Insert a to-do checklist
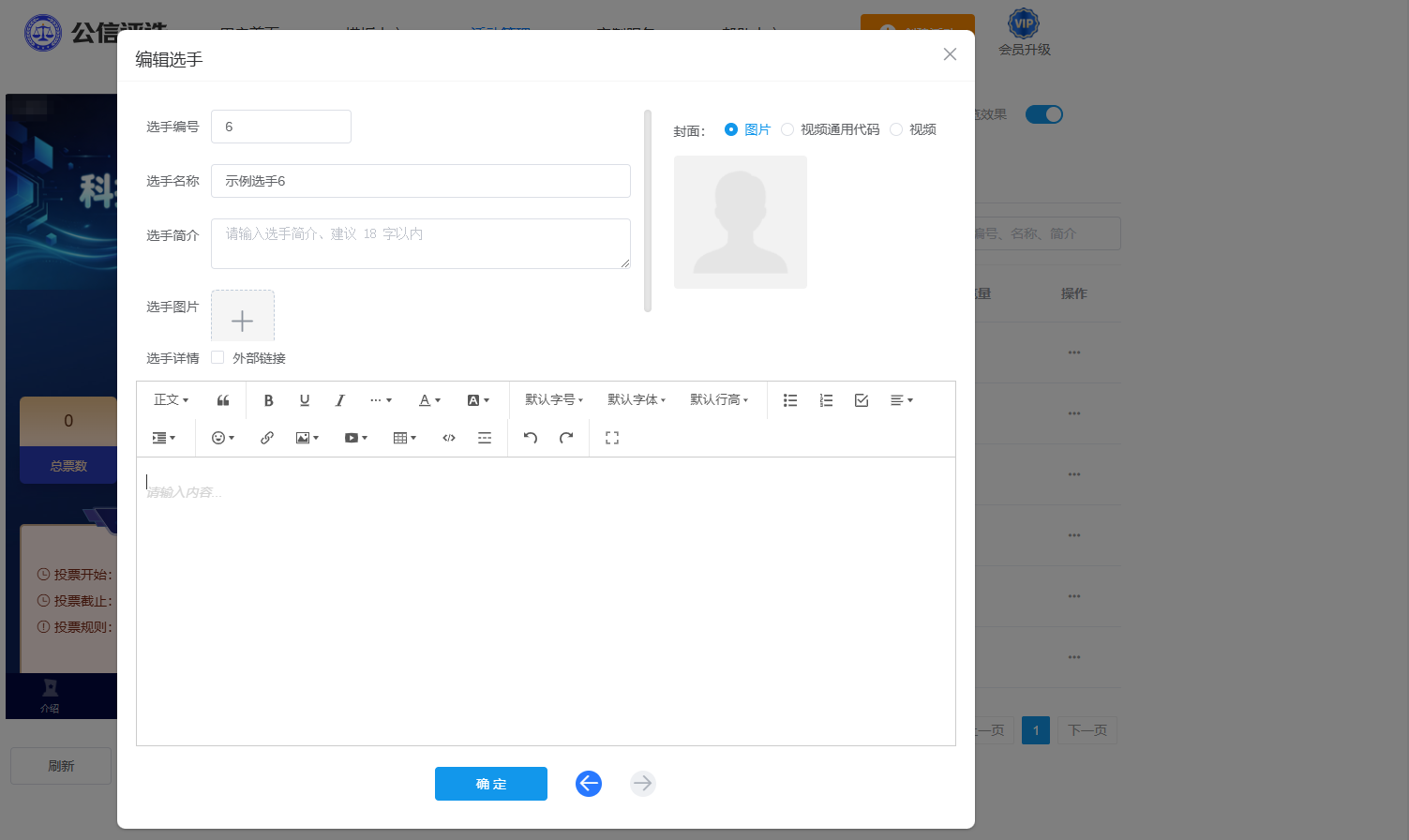The height and width of the screenshot is (840, 1409). tap(862, 400)
